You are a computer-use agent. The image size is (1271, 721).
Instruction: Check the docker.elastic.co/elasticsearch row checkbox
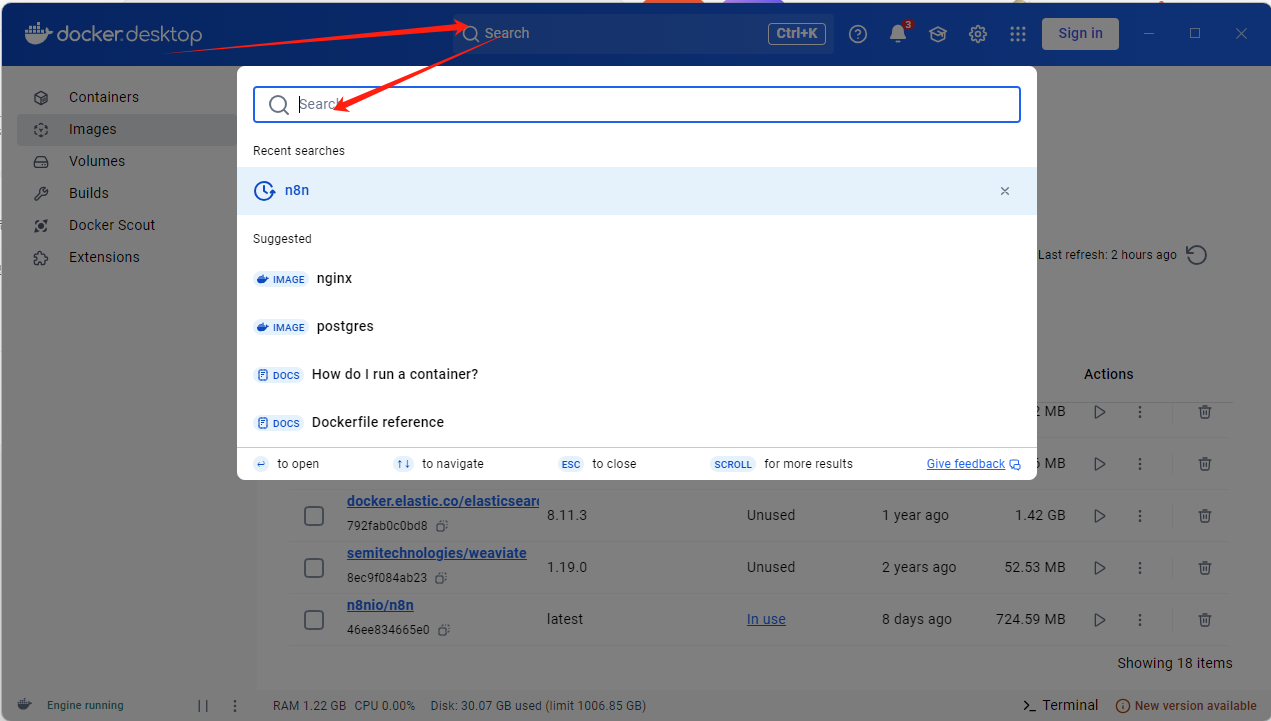[314, 516]
